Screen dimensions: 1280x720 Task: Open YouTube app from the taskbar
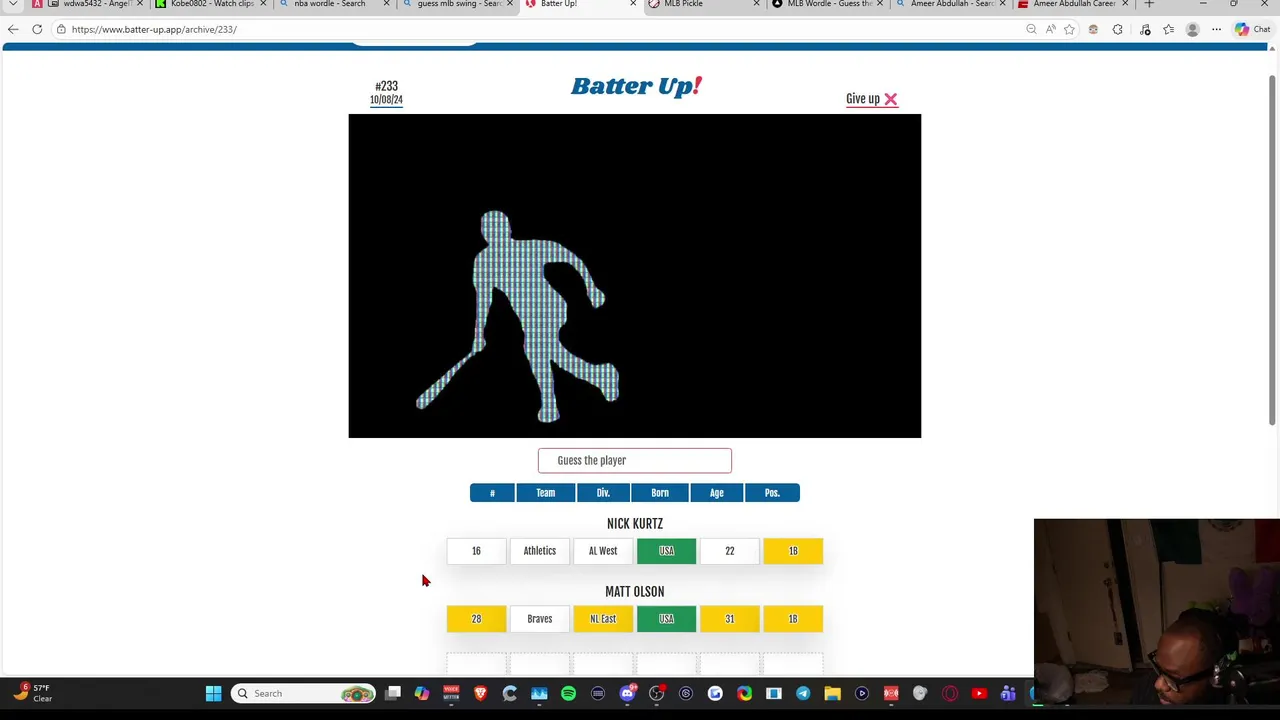[x=979, y=693]
